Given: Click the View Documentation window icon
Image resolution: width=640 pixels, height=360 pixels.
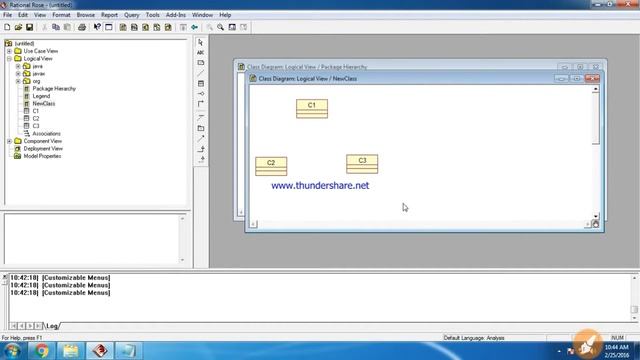Looking at the screenshot, I should pos(109,27).
